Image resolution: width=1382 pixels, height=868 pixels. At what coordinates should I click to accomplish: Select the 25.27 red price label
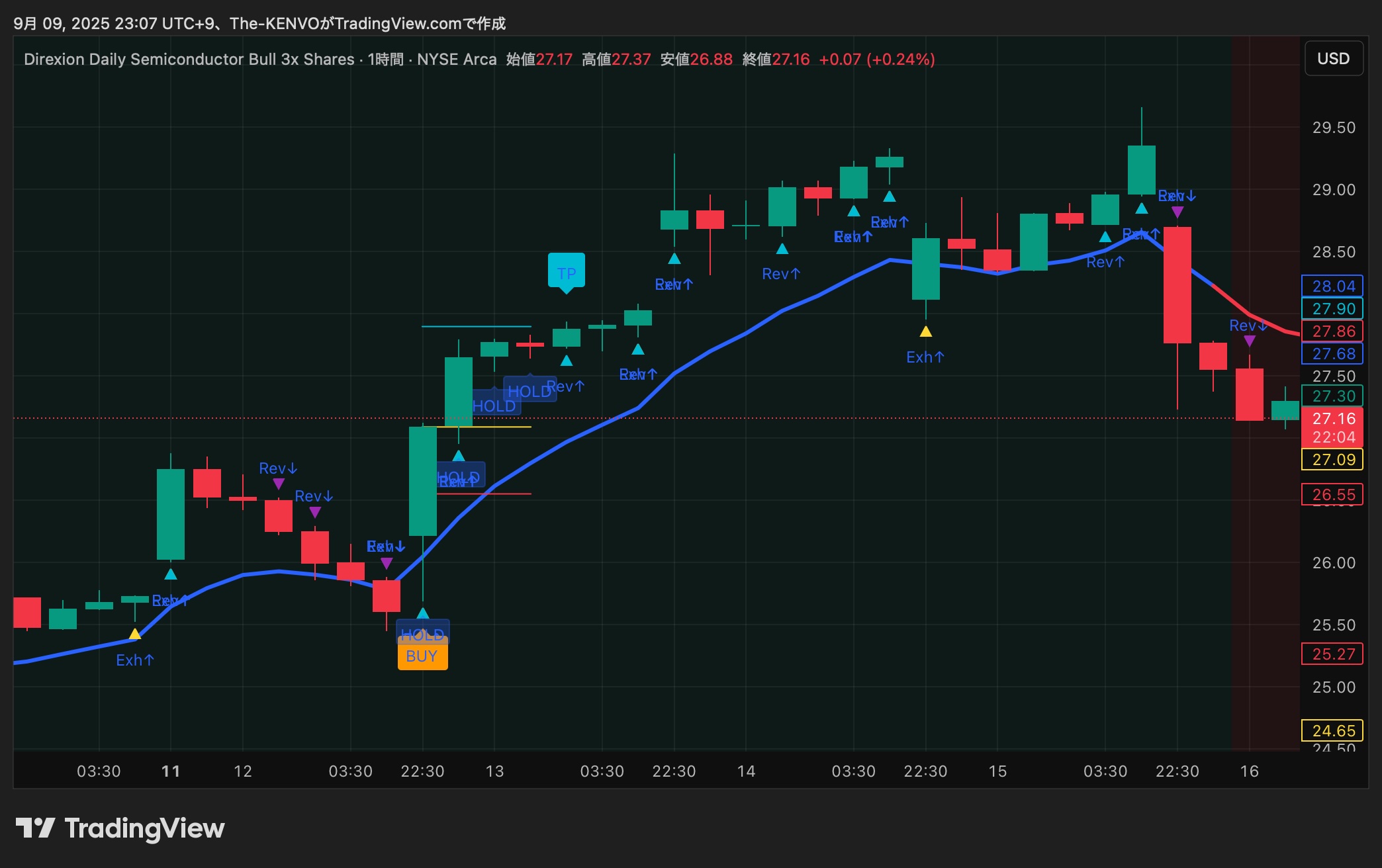(x=1332, y=654)
